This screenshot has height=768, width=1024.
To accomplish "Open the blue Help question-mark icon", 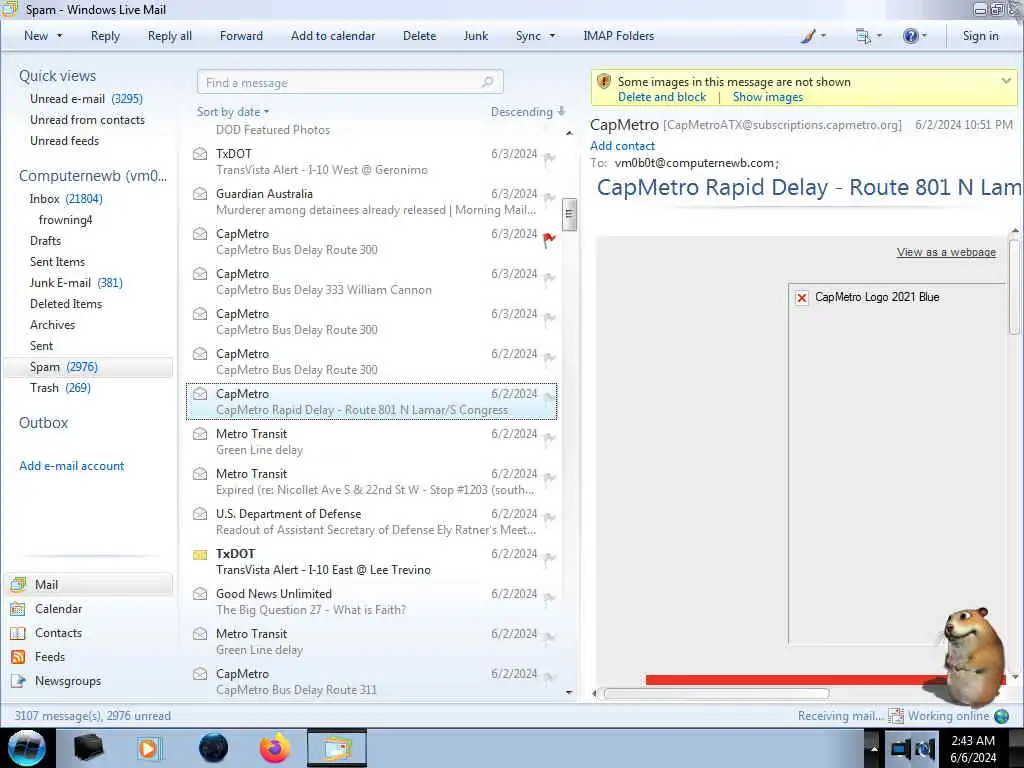I will [x=910, y=36].
